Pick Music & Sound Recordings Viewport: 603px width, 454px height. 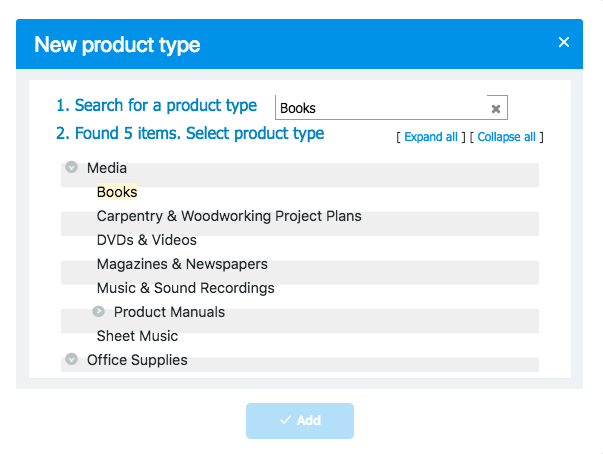click(185, 288)
